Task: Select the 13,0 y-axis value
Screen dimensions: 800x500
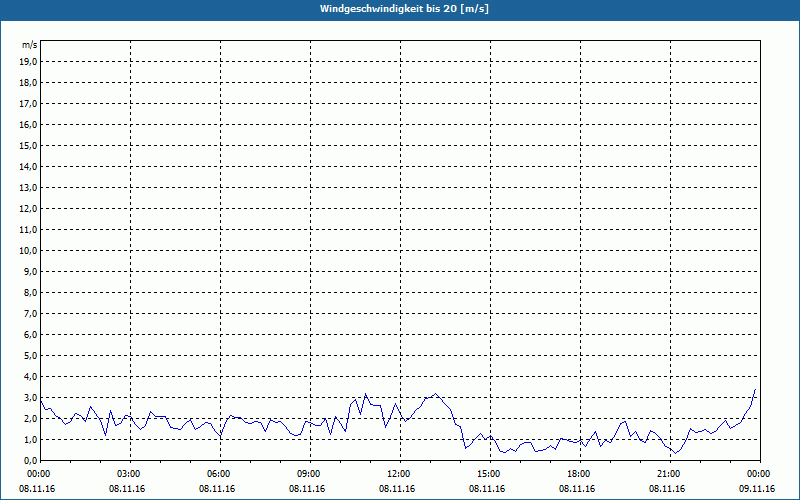Action: coord(28,187)
